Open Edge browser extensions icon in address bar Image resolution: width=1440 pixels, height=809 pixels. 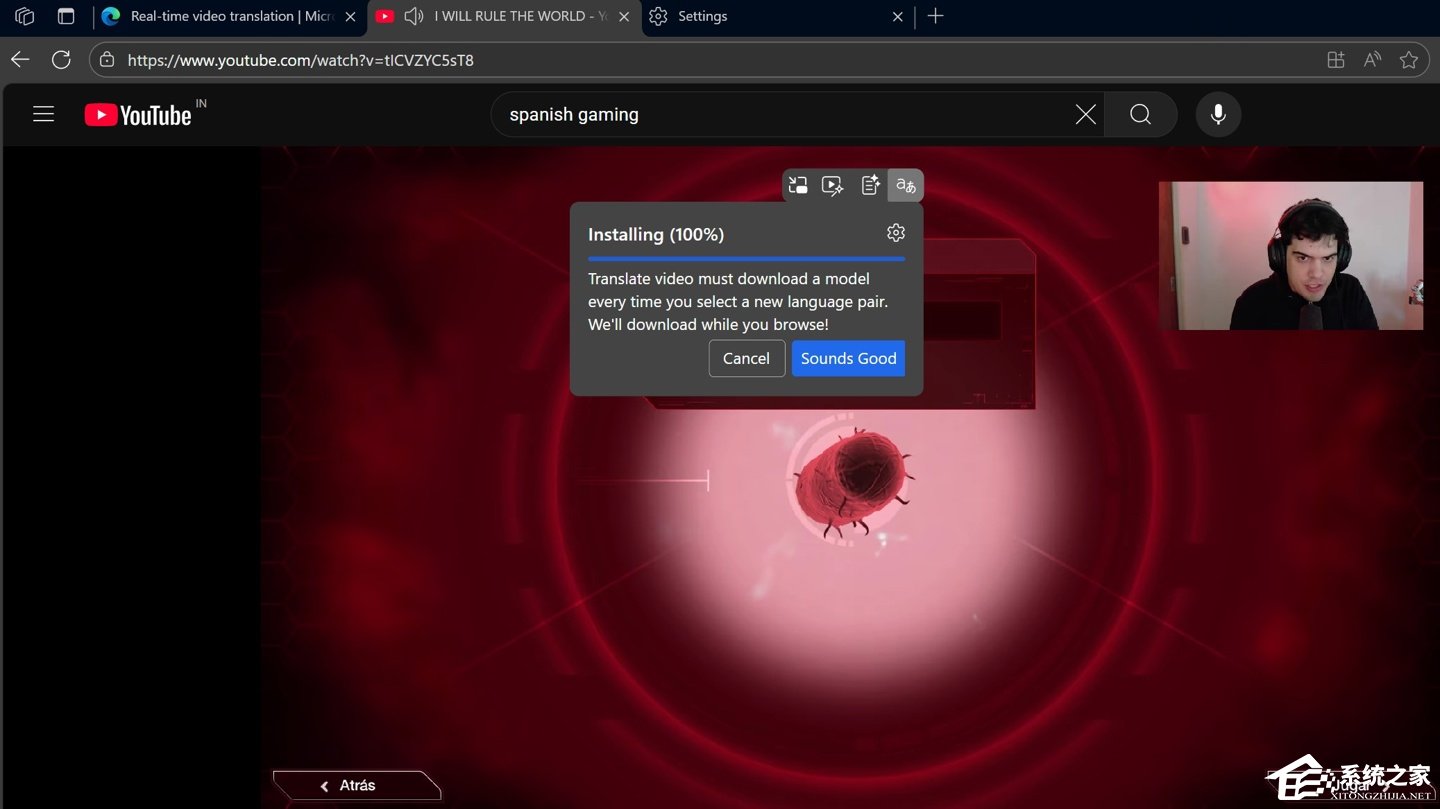1335,60
